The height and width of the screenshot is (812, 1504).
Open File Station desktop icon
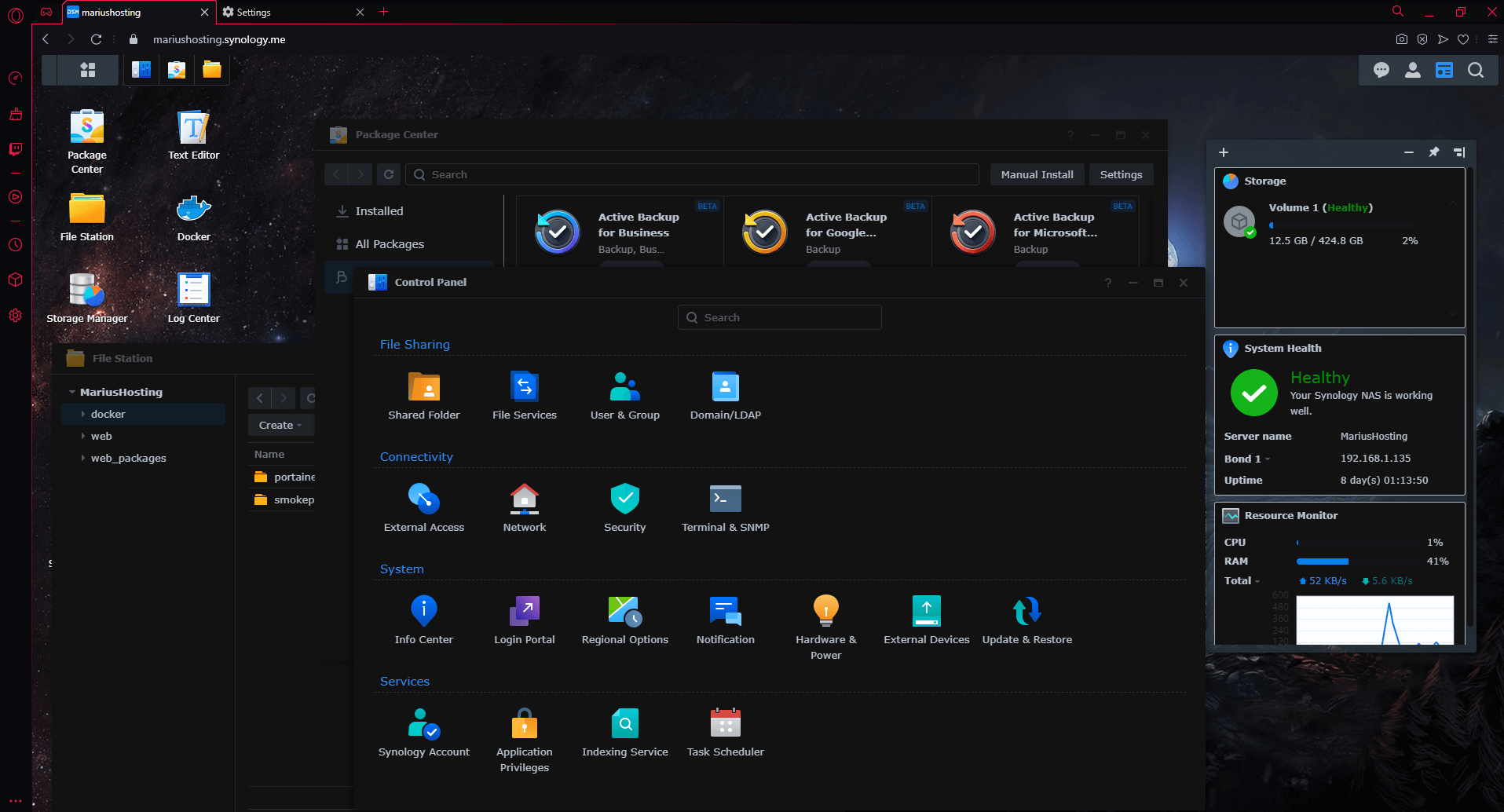[87, 218]
